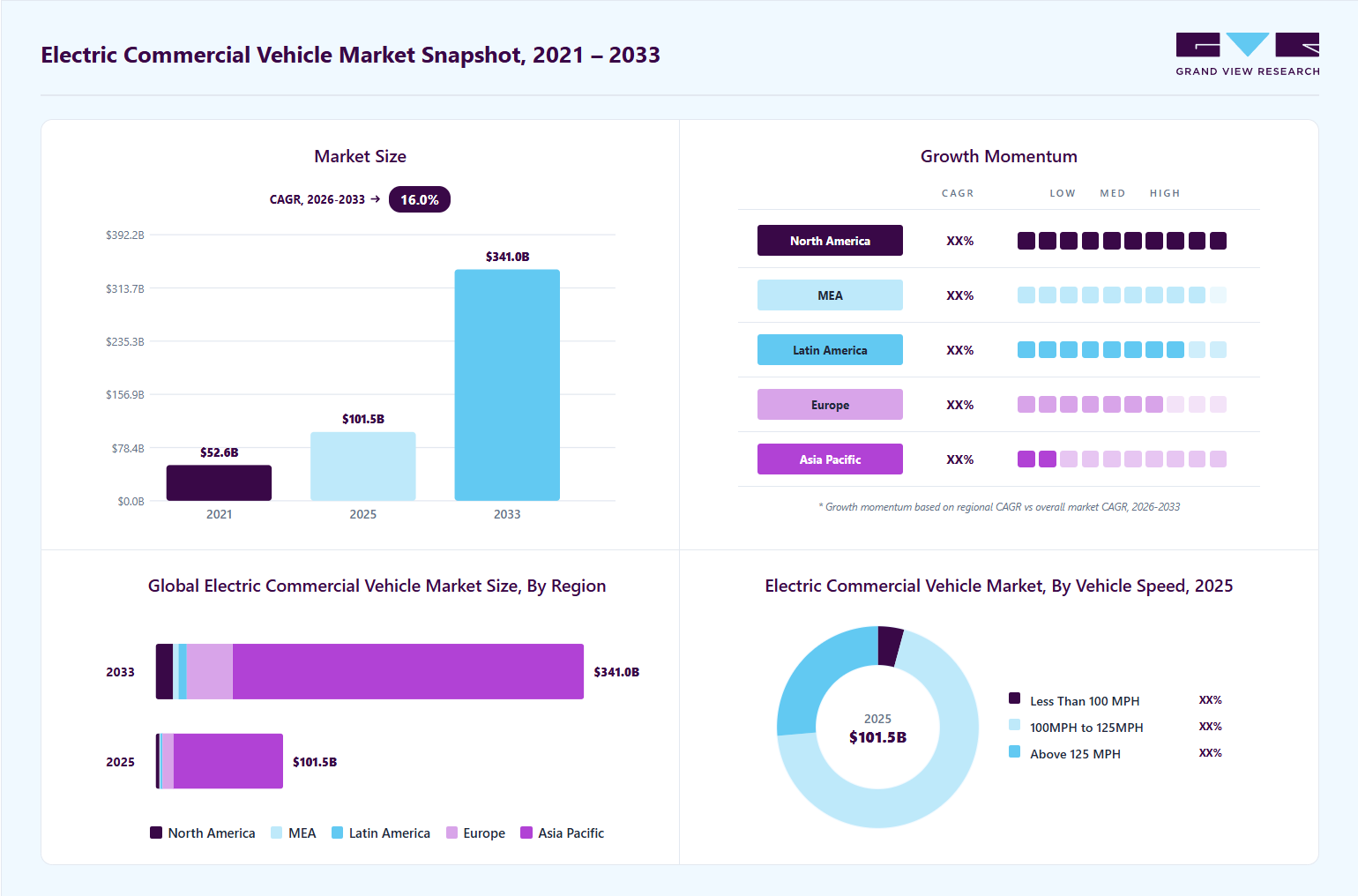The height and width of the screenshot is (896, 1358).
Task: Select the 16.0% CAGR badge
Action: tap(420, 199)
